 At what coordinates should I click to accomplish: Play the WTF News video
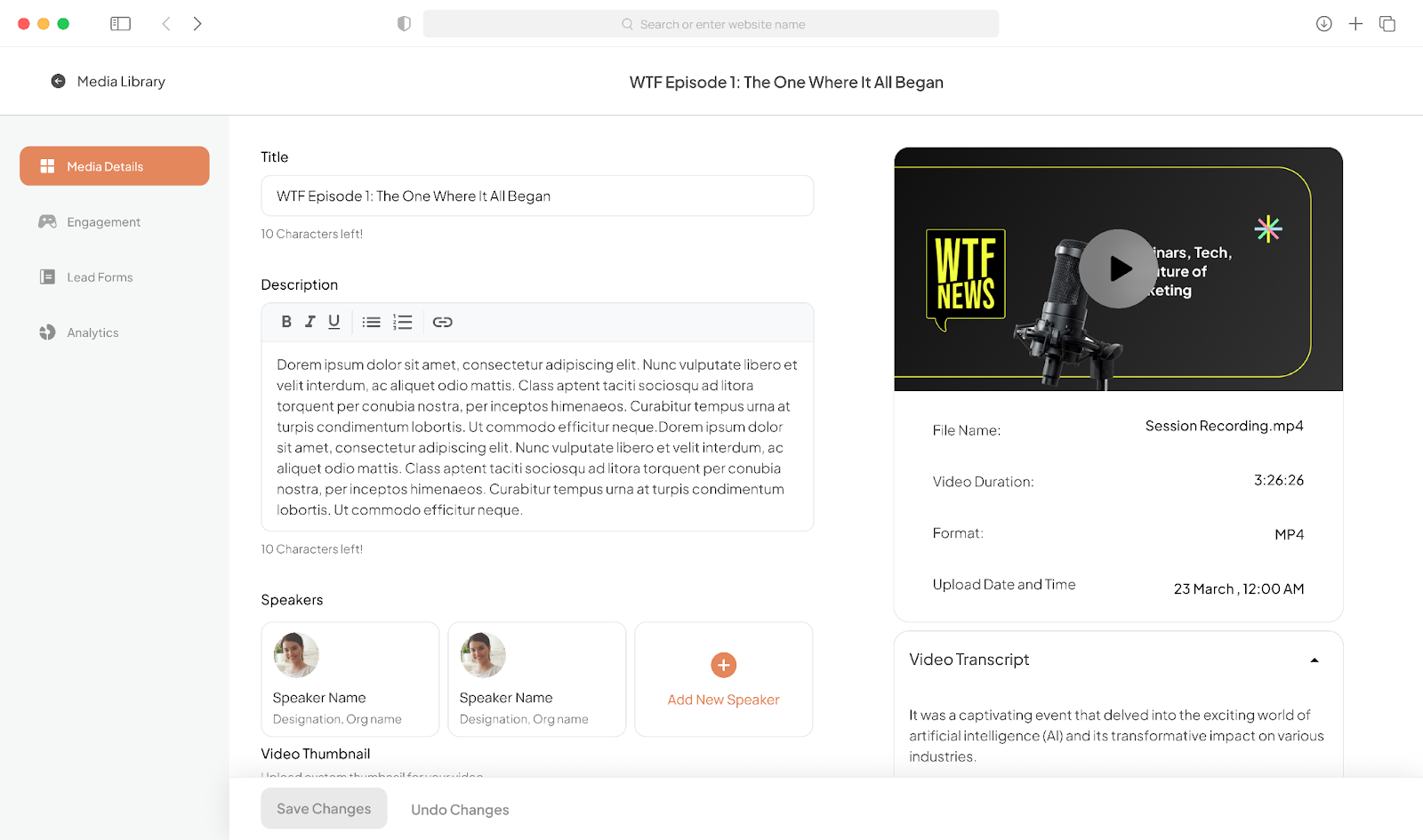[x=1118, y=268]
